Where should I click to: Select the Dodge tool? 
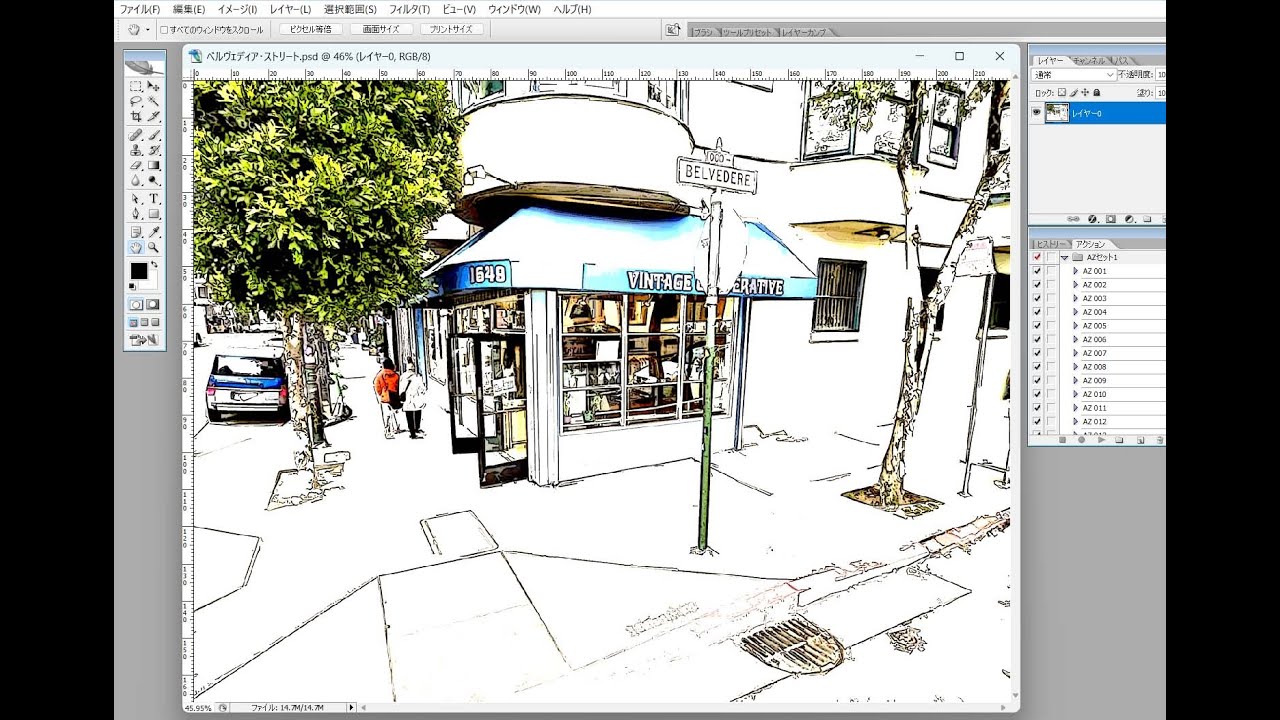click(x=154, y=181)
